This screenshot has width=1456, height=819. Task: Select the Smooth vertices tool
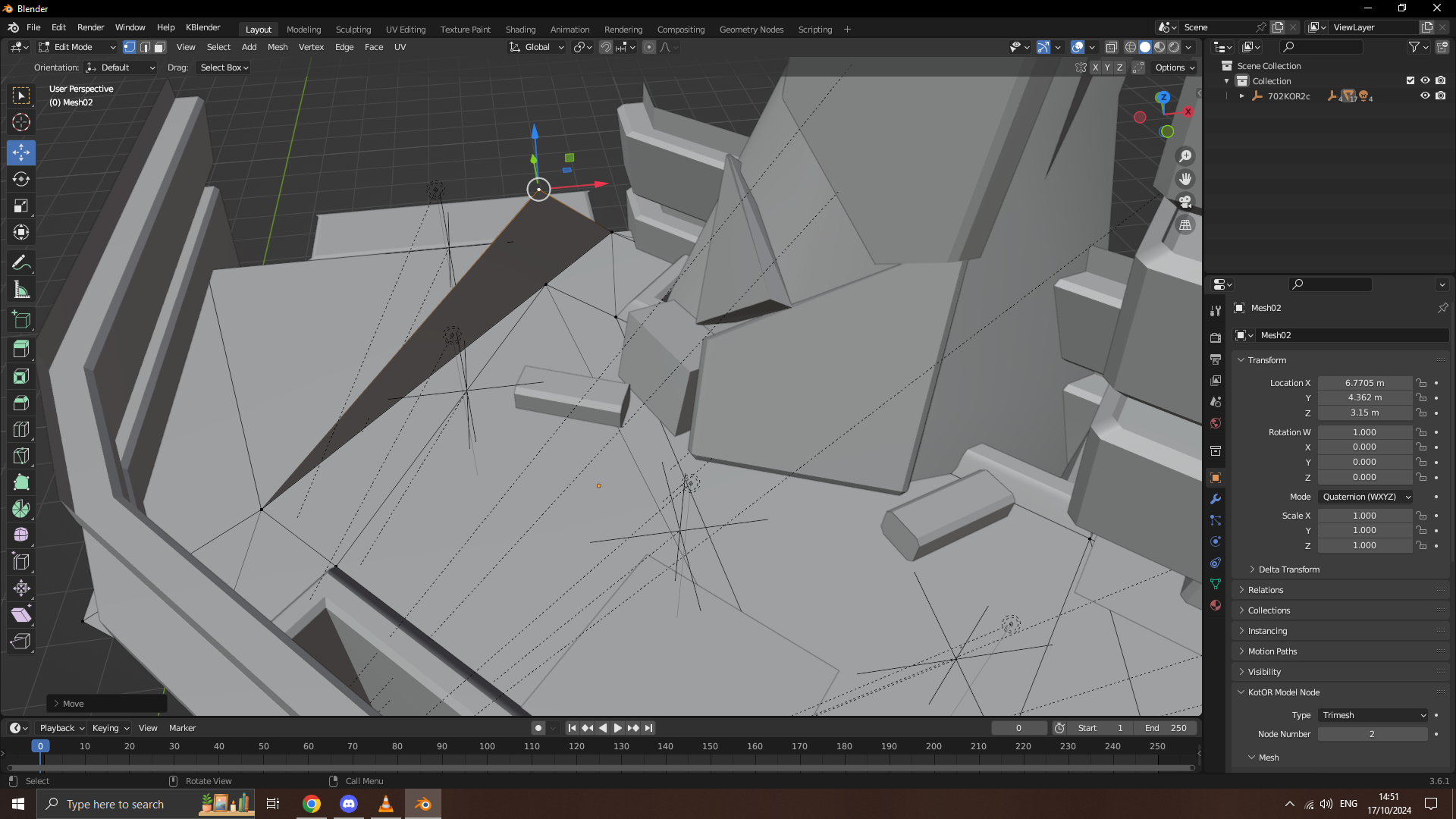[x=21, y=535]
